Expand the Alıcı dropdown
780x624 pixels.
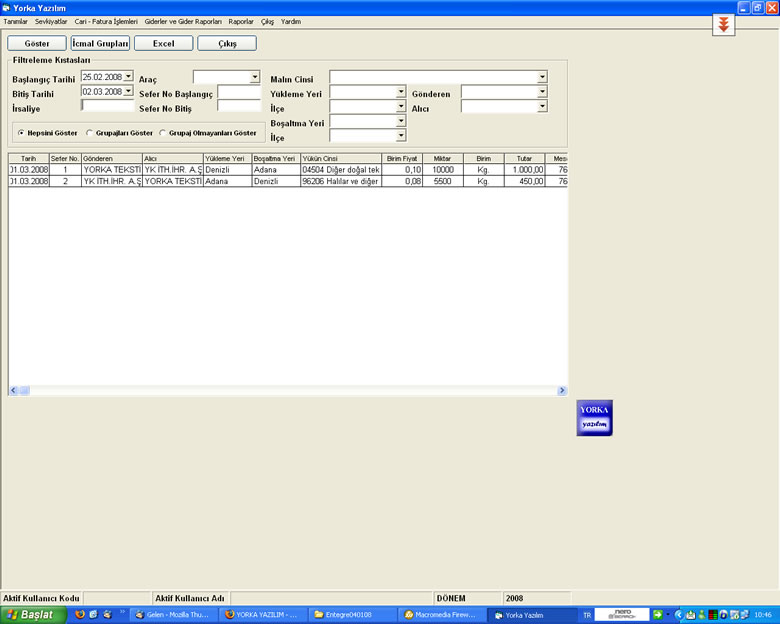tap(542, 106)
